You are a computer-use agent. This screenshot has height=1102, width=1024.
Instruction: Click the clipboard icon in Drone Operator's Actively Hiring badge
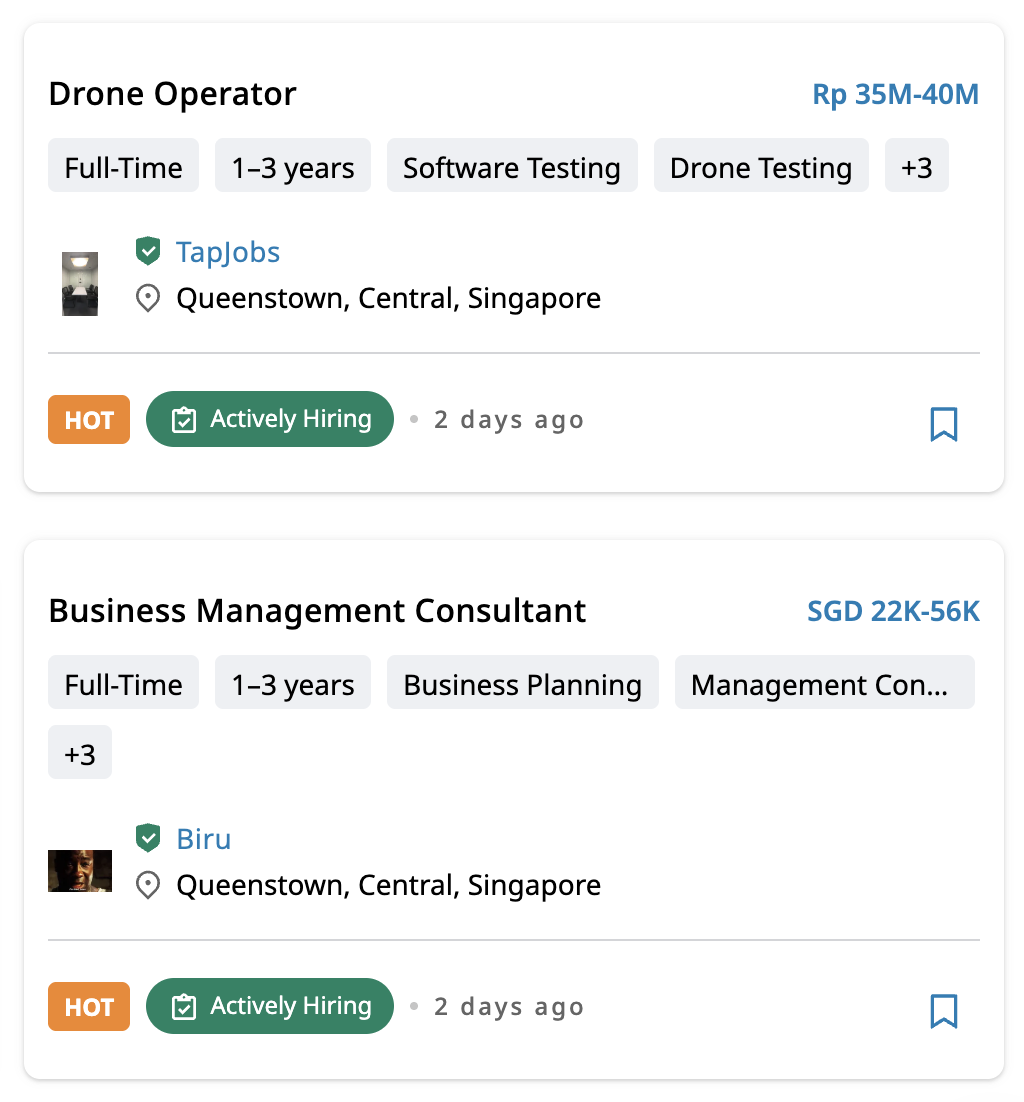click(184, 419)
